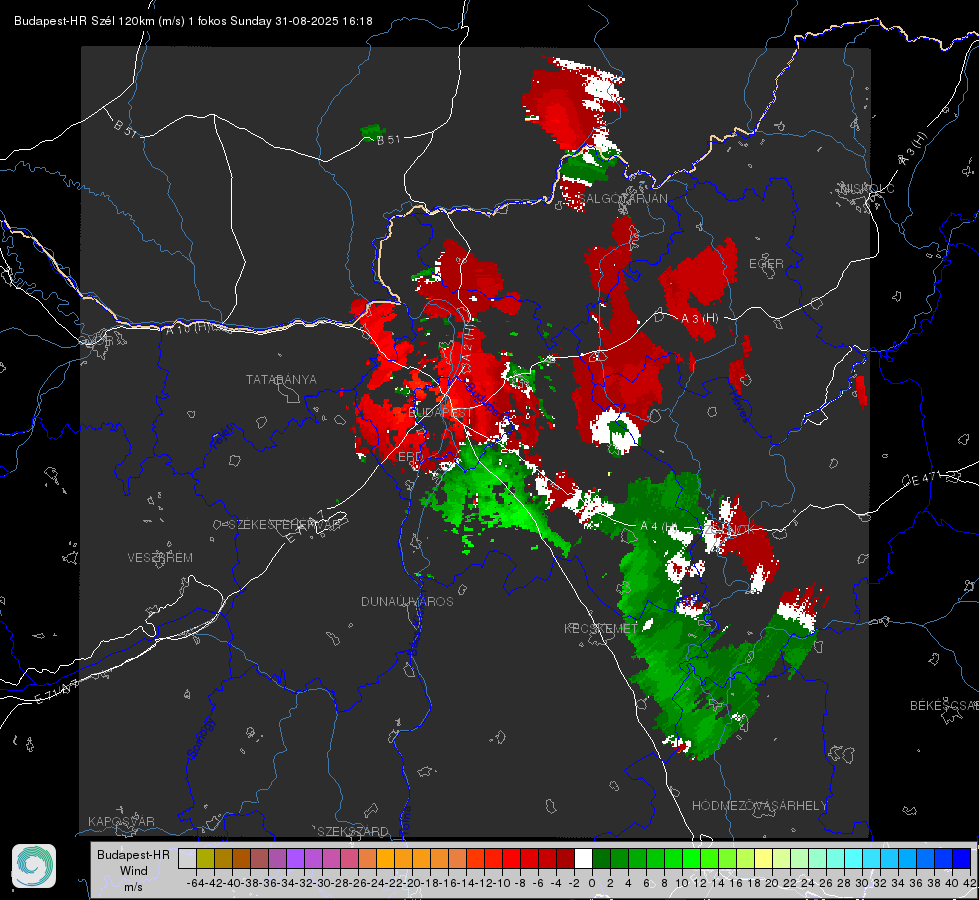Select the KECSKEMÉT city label
The image size is (979, 900).
[601, 628]
